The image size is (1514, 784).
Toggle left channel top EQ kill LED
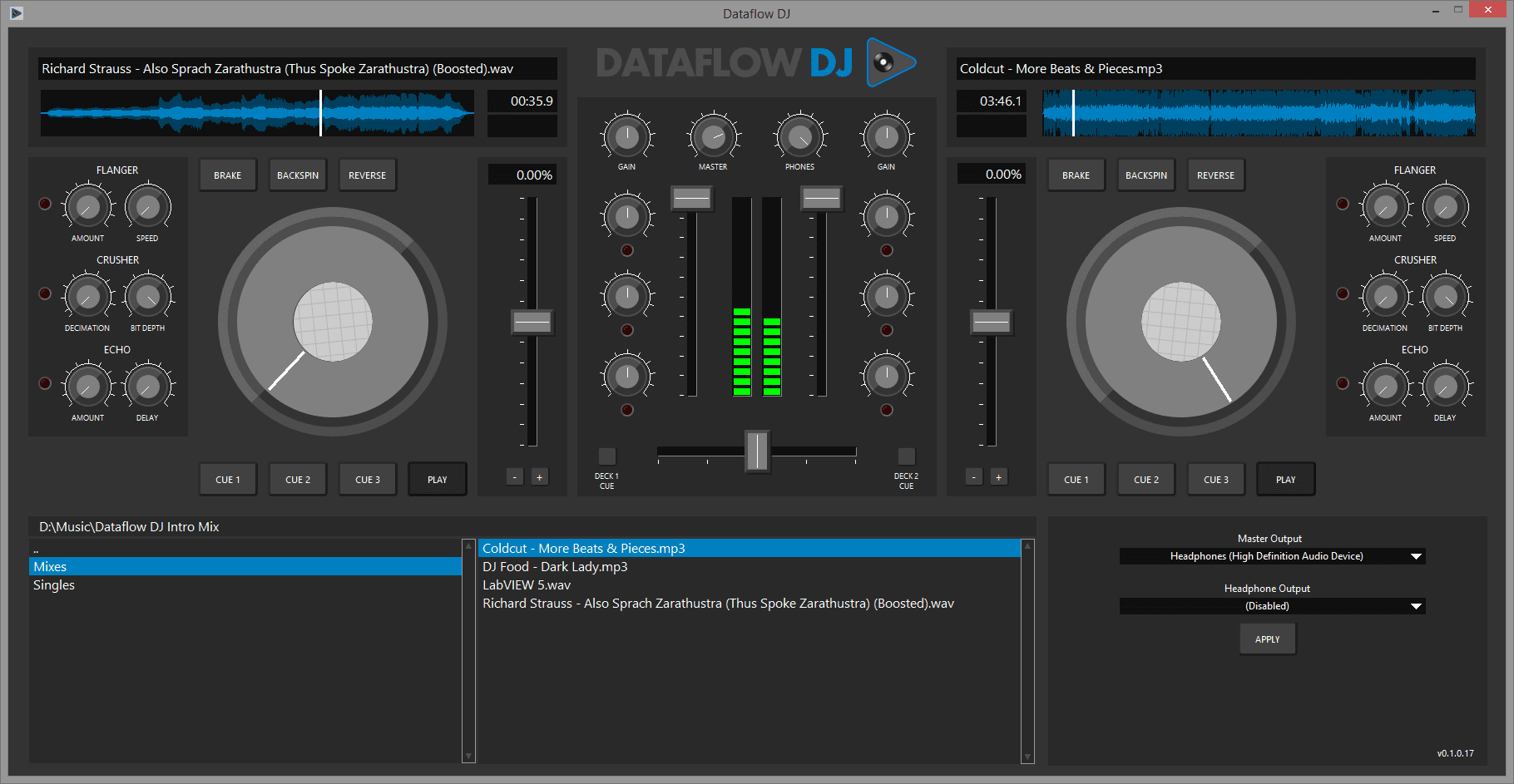point(627,250)
